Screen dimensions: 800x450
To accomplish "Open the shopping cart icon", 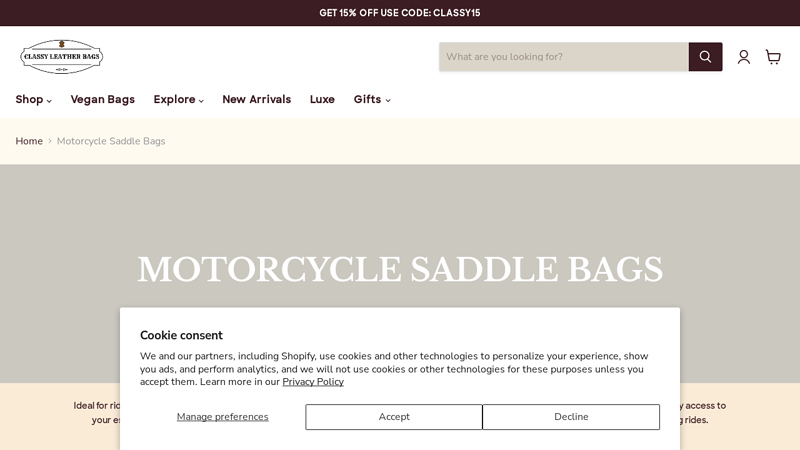I will 773,57.
